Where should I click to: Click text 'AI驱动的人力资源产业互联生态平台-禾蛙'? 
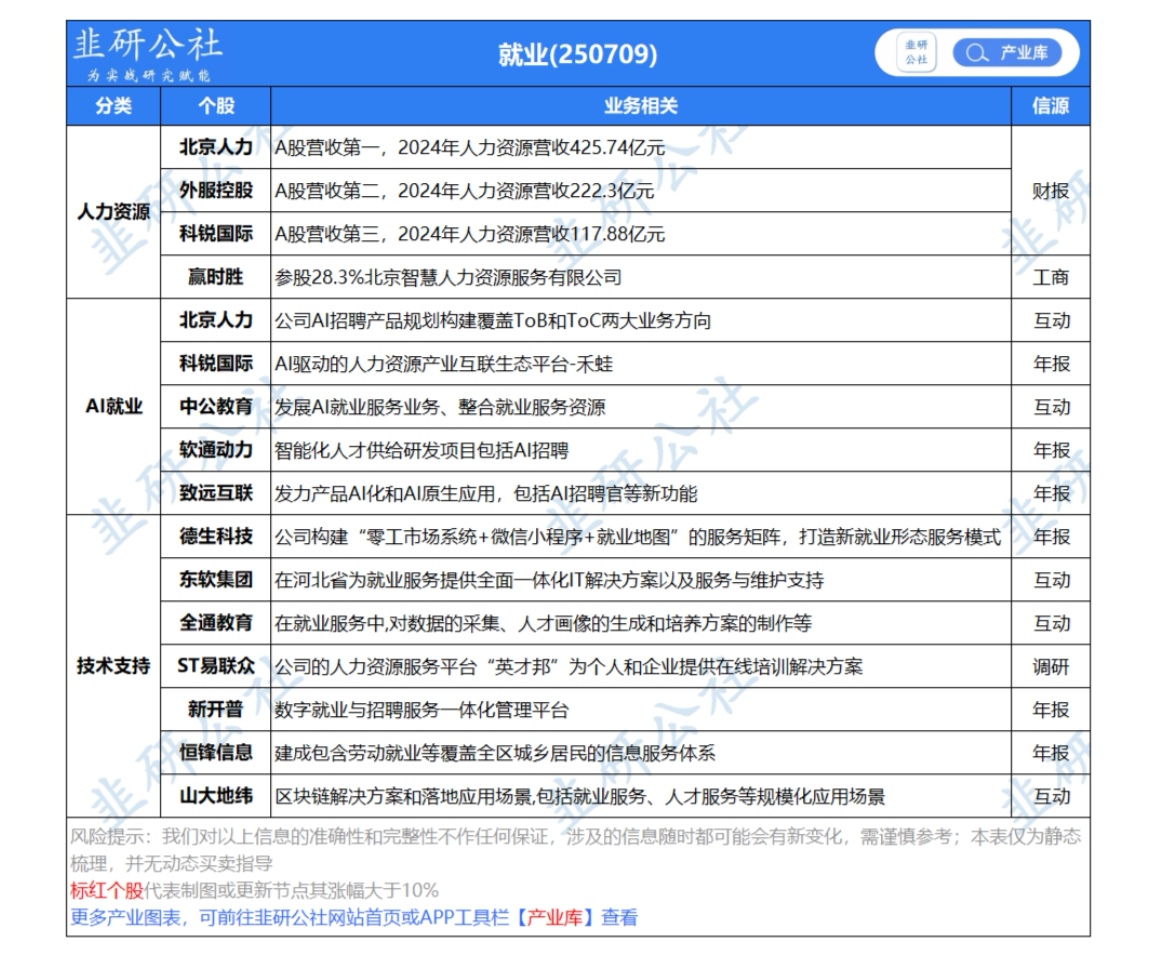point(444,365)
